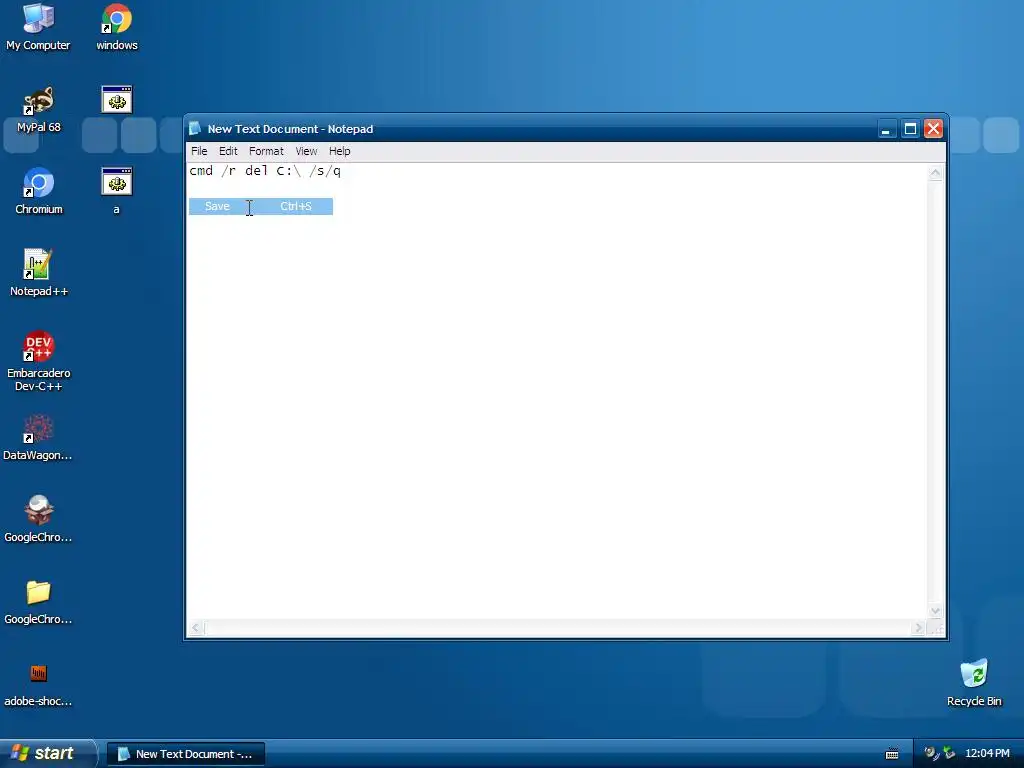
Task: Open the Chrome 'windows' desktop shortcut
Action: 117,26
